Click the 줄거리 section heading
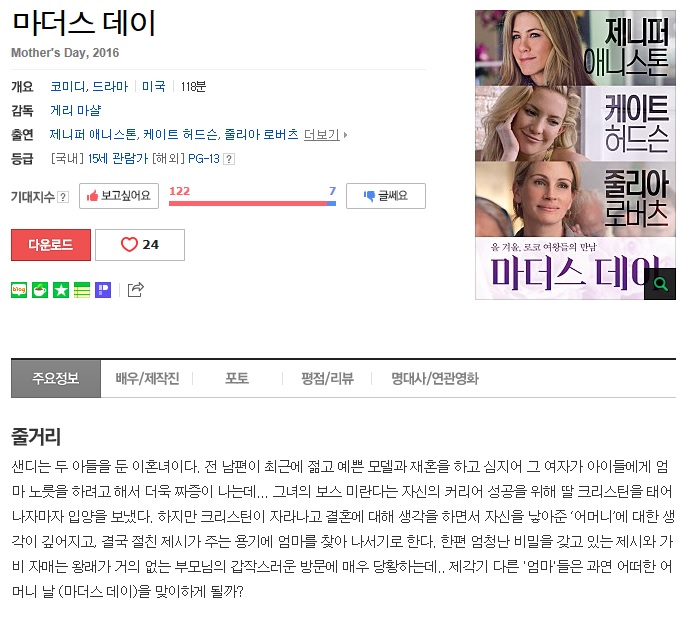687x617 pixels. click(x=36, y=437)
